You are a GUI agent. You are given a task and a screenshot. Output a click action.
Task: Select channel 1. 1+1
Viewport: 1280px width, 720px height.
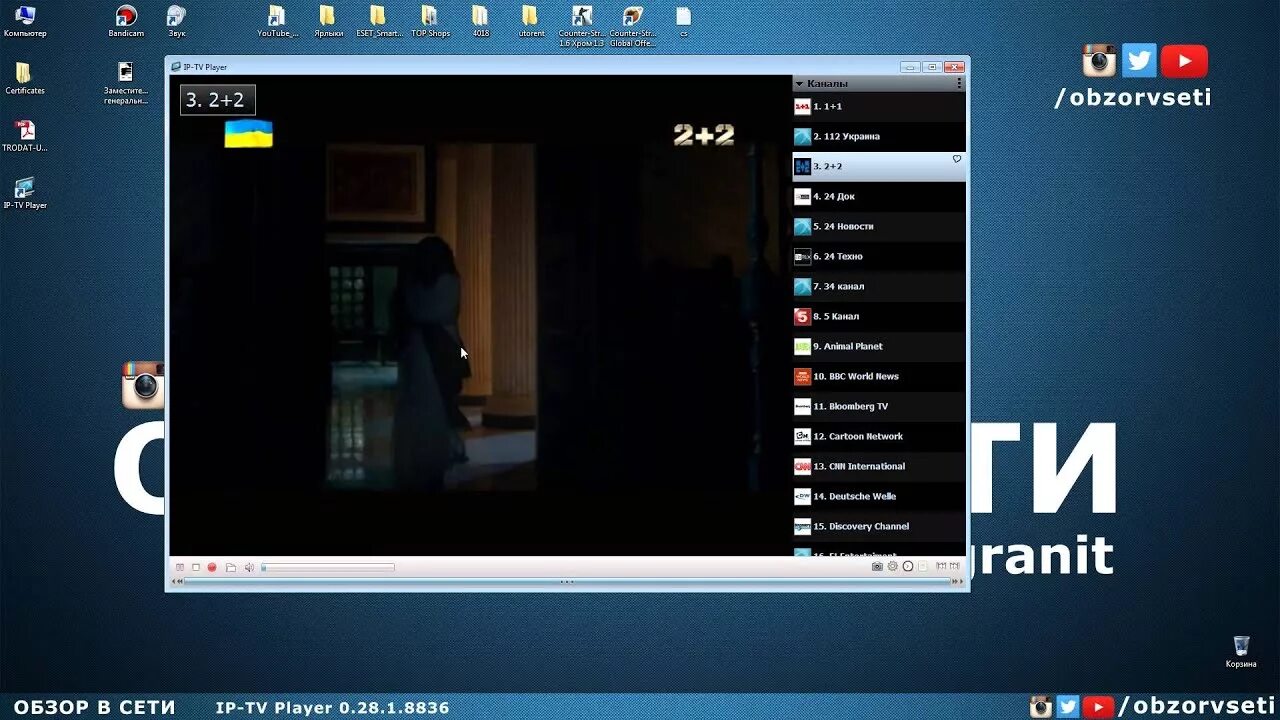tap(879, 106)
